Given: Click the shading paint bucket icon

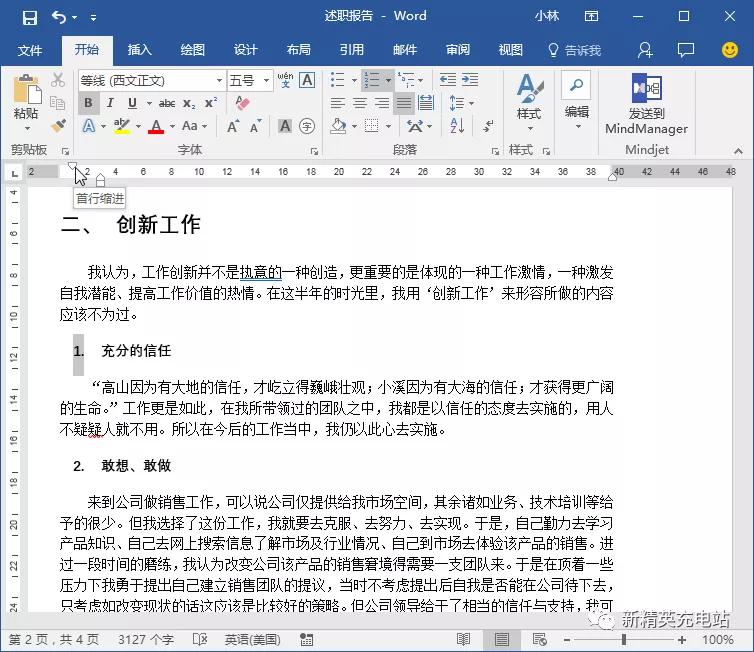Looking at the screenshot, I should [x=339, y=126].
